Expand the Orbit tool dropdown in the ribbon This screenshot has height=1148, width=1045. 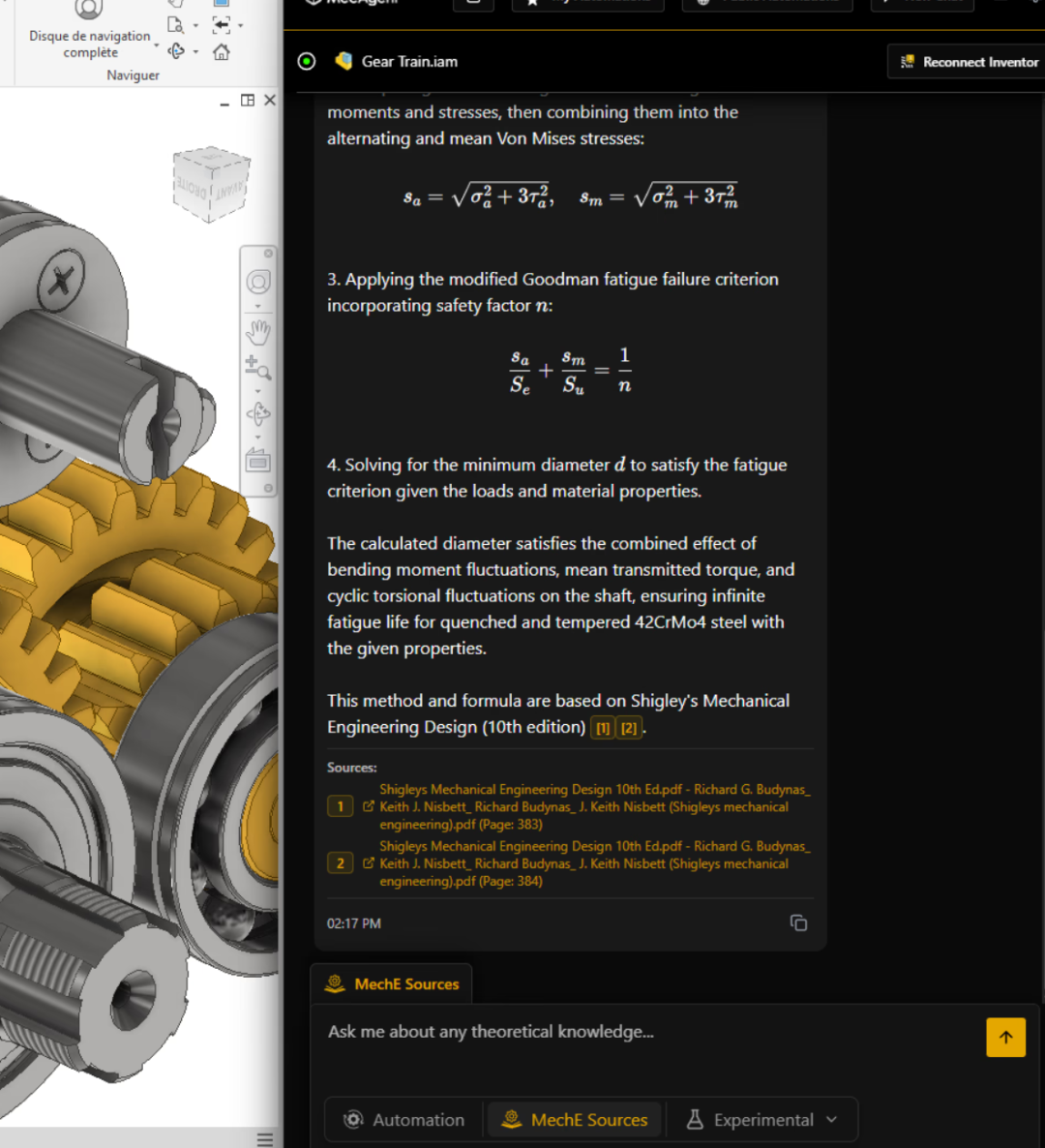pos(195,52)
